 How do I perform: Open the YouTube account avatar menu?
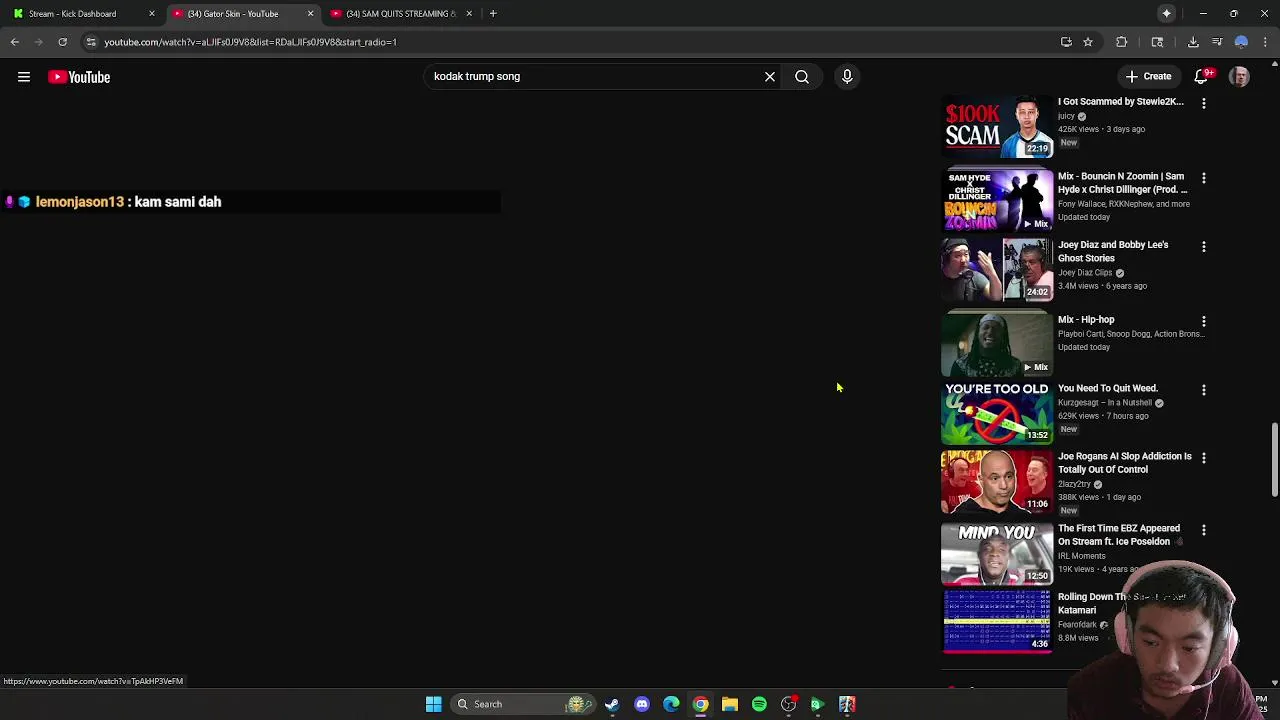[1239, 76]
